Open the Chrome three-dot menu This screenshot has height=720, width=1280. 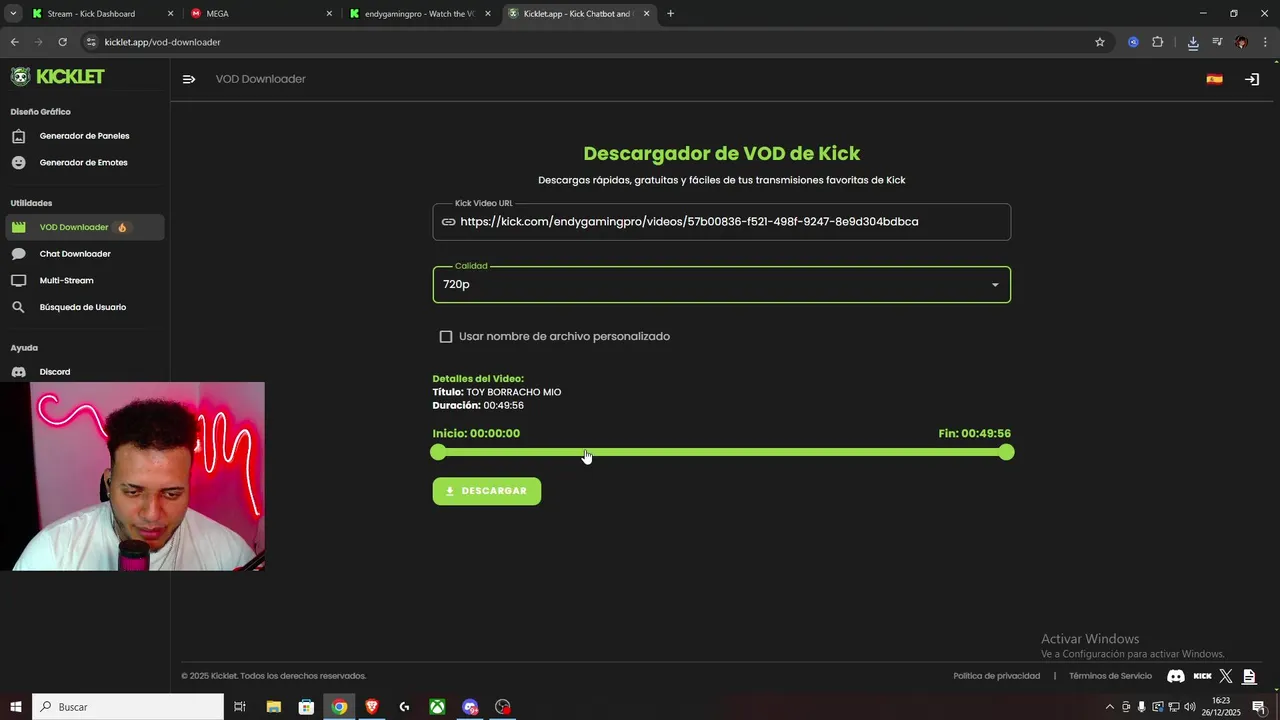[1266, 42]
